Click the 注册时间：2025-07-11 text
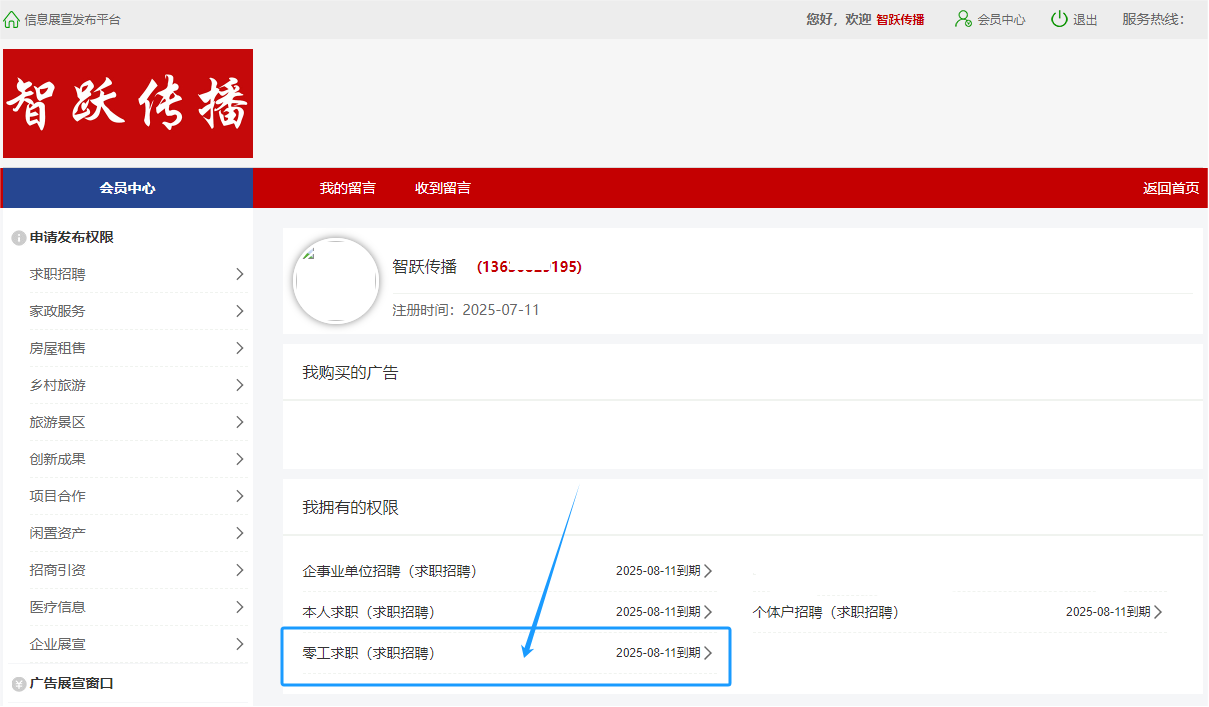The height and width of the screenshot is (707, 1209). pos(466,310)
